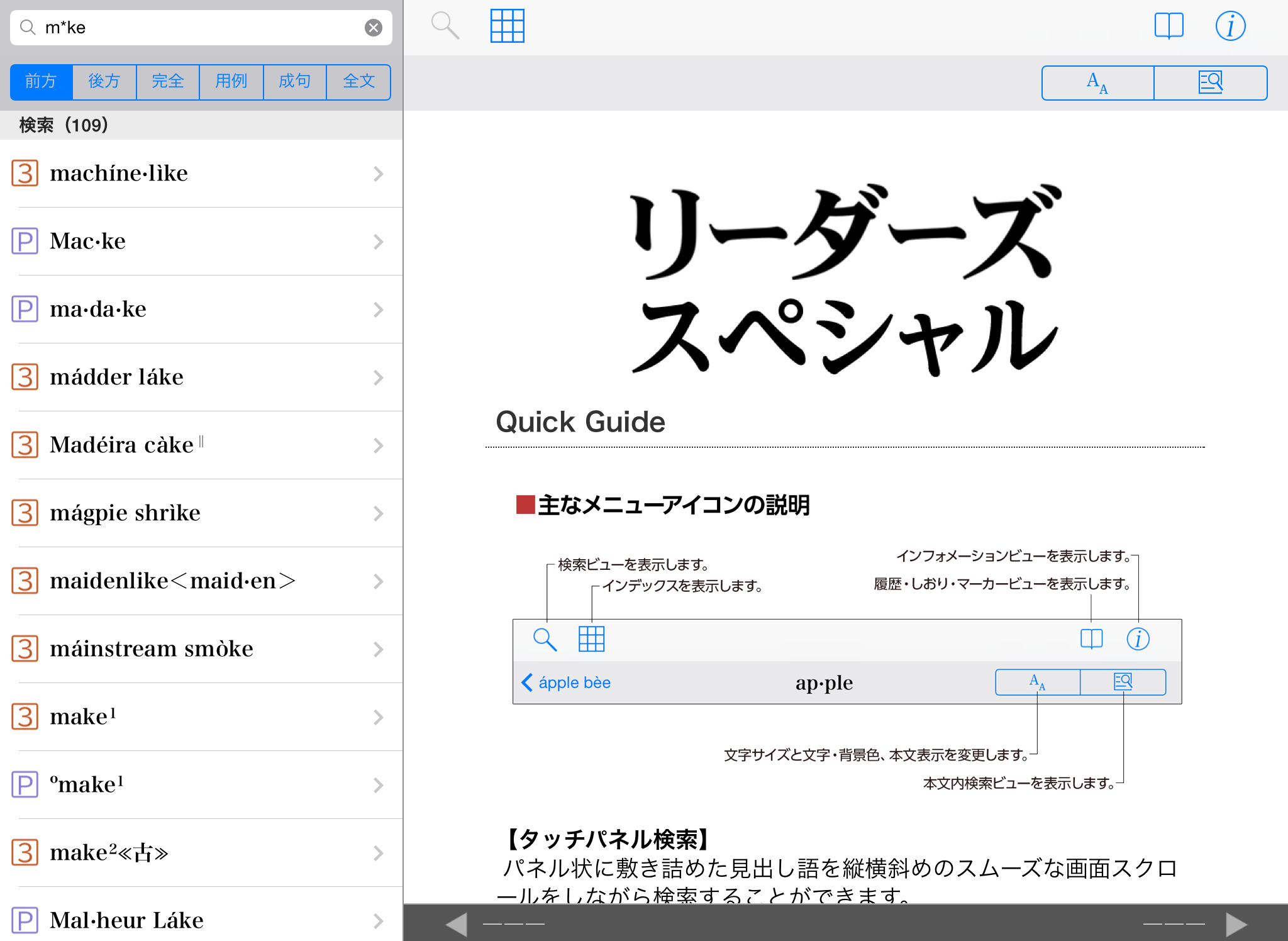Go to previous page arrow
This screenshot has width=1288, height=941.
457,924
